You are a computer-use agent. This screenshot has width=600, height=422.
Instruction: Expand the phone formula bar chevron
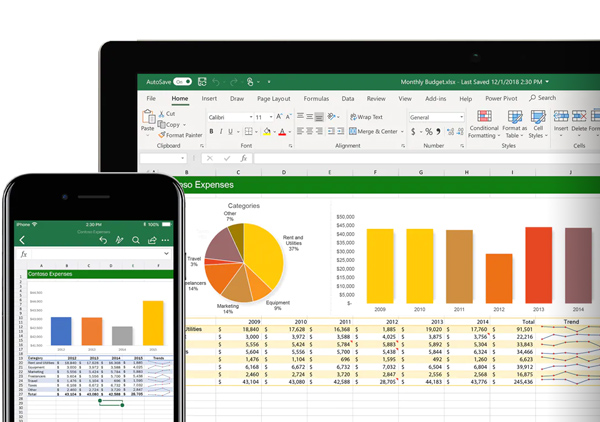point(166,253)
